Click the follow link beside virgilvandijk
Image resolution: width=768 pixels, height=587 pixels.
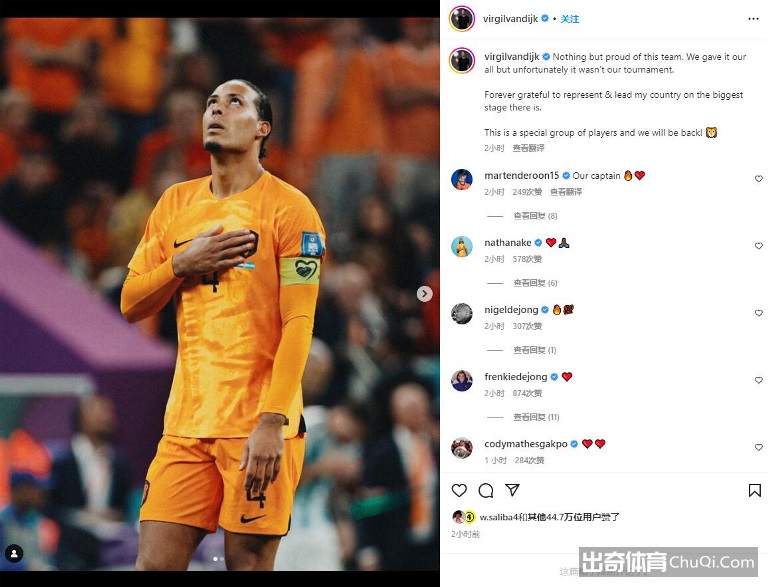pyautogui.click(x=570, y=19)
